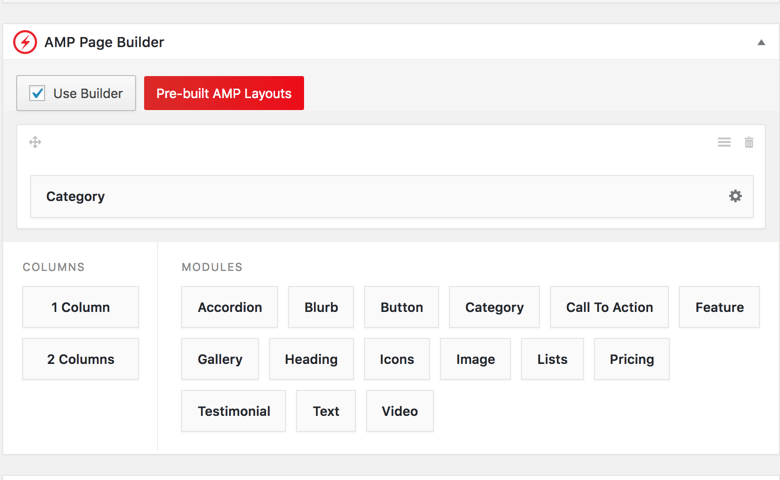Select the Accordion module

[x=229, y=307]
